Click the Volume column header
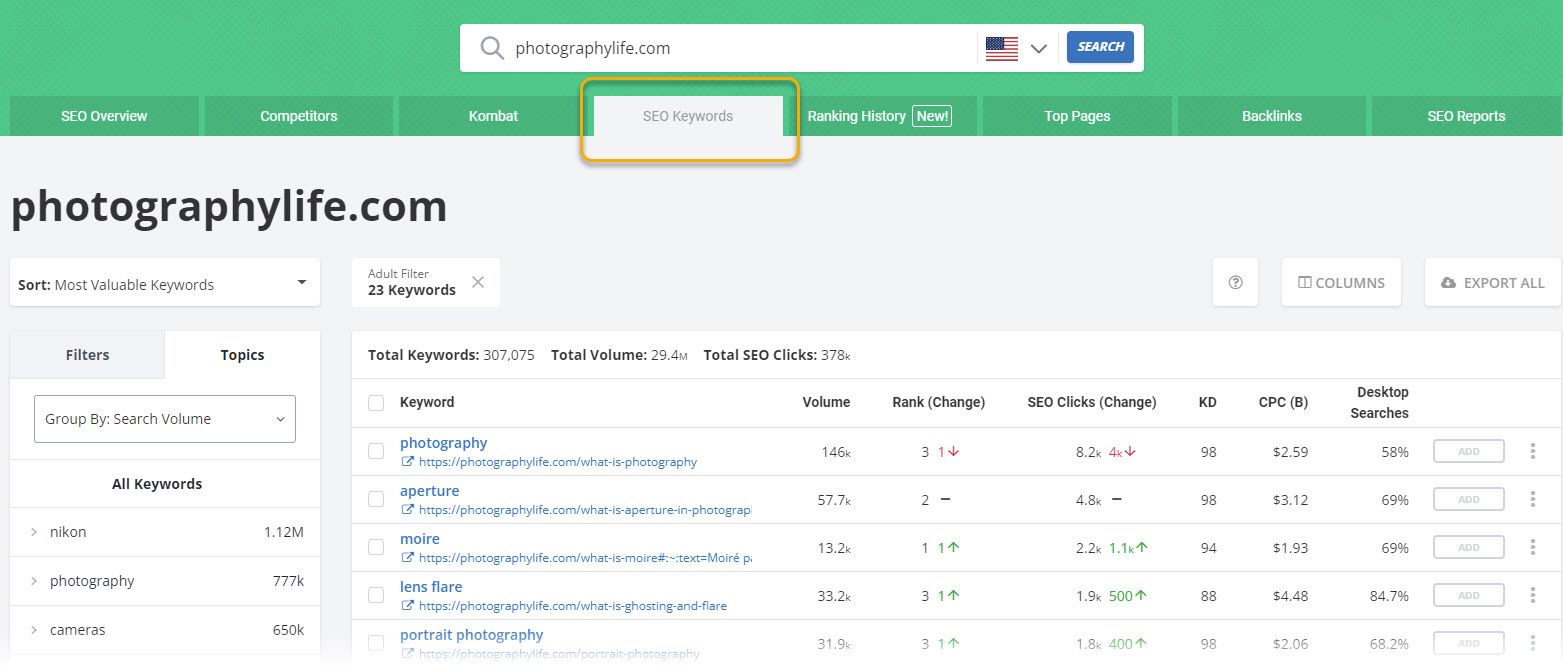 [826, 402]
